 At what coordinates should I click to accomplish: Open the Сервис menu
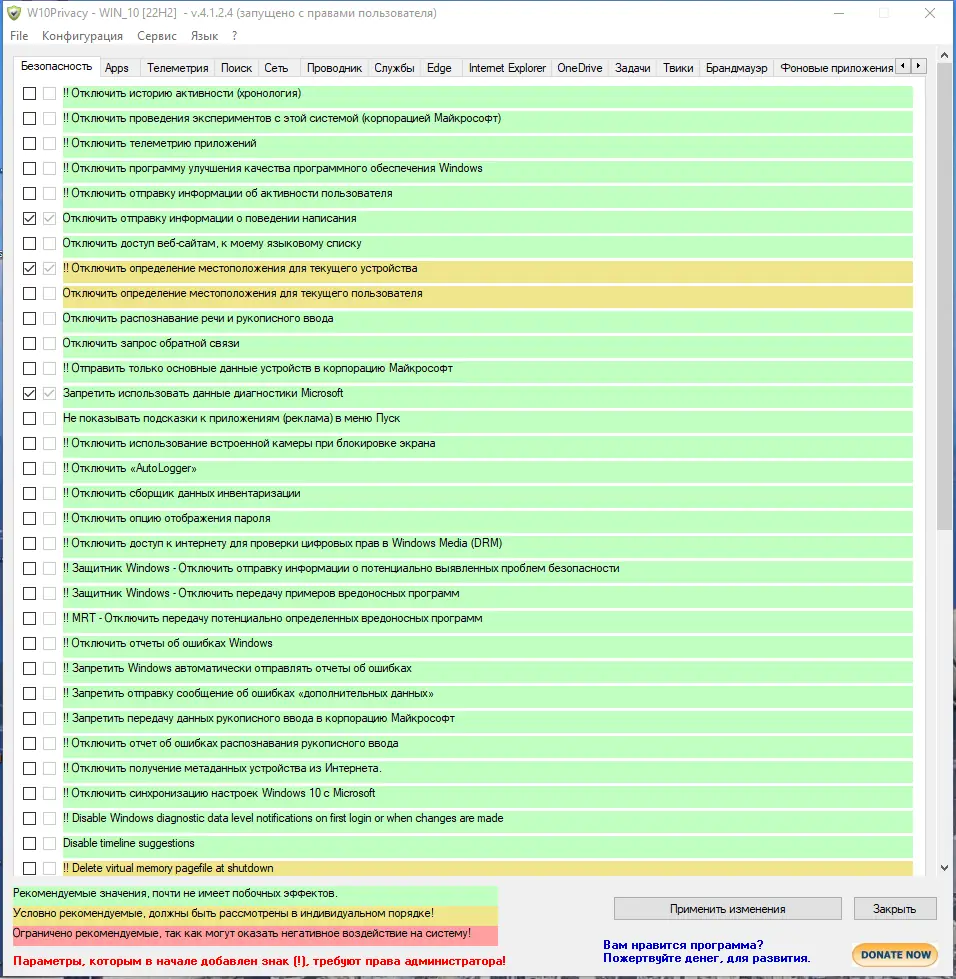click(x=157, y=36)
